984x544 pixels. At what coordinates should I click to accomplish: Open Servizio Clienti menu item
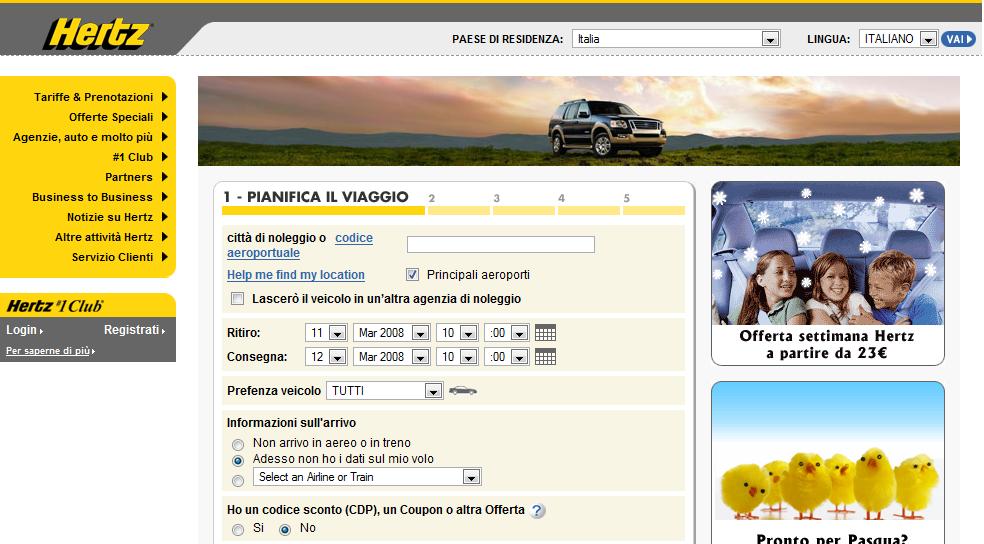click(112, 257)
